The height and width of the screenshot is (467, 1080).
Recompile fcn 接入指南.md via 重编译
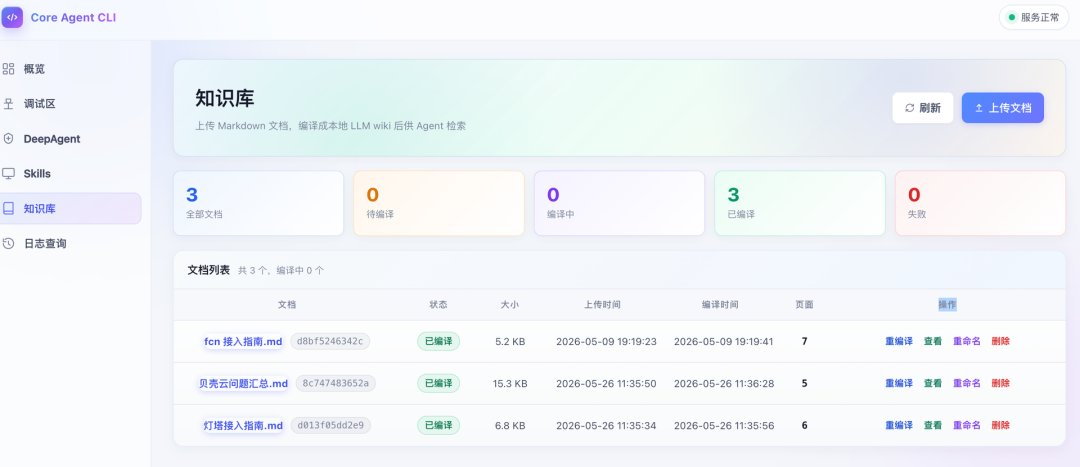pos(899,341)
